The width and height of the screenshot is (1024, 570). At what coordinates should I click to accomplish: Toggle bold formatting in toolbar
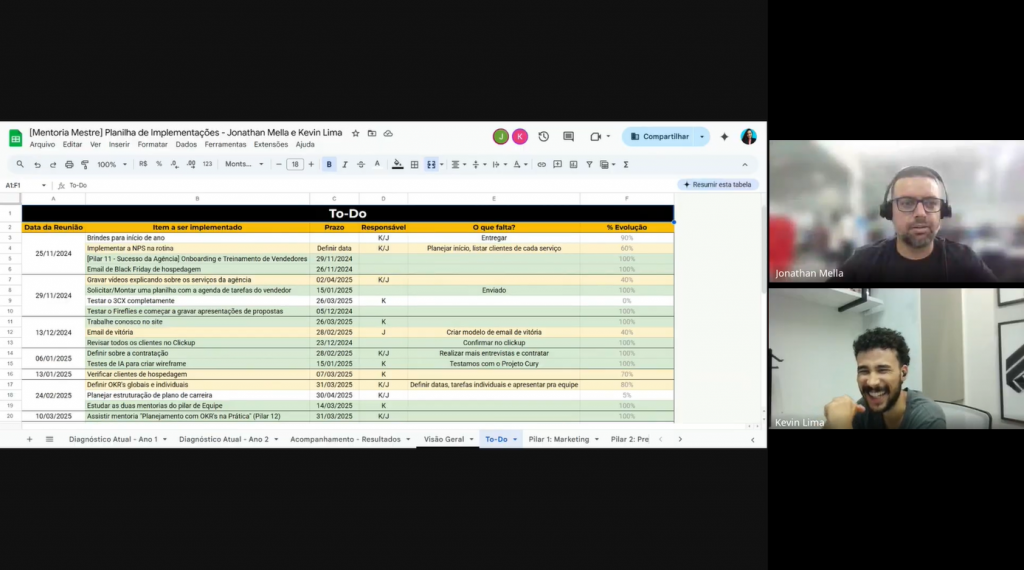point(329,164)
